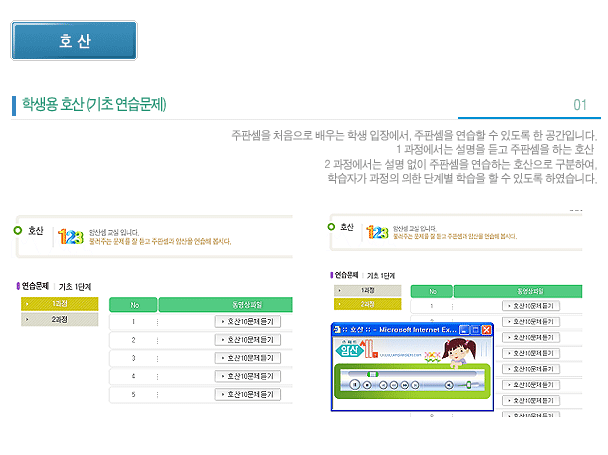The width and height of the screenshot is (608, 455).
Task: Select 2과정 tab in right panel
Action: [367, 304]
